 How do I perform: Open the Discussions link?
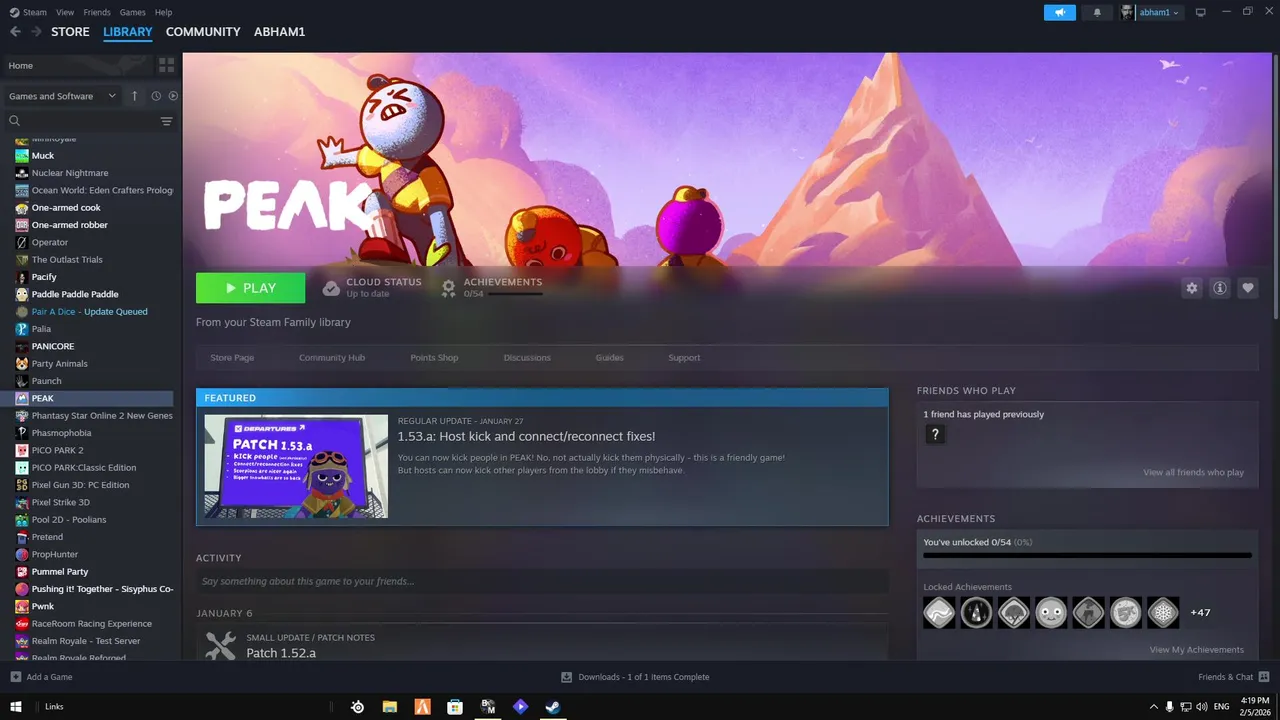coord(527,357)
